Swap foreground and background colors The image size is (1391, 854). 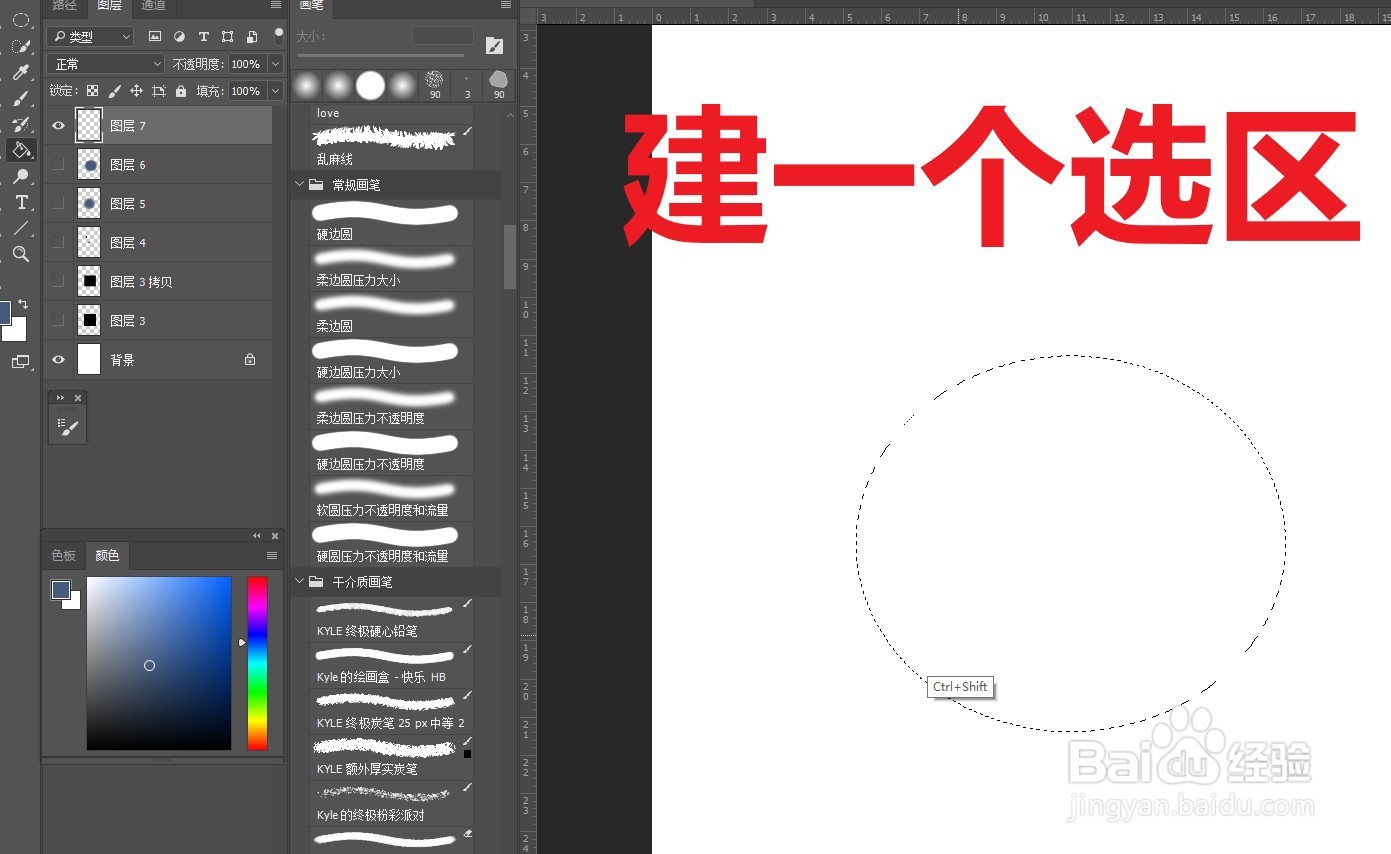pyautogui.click(x=23, y=304)
